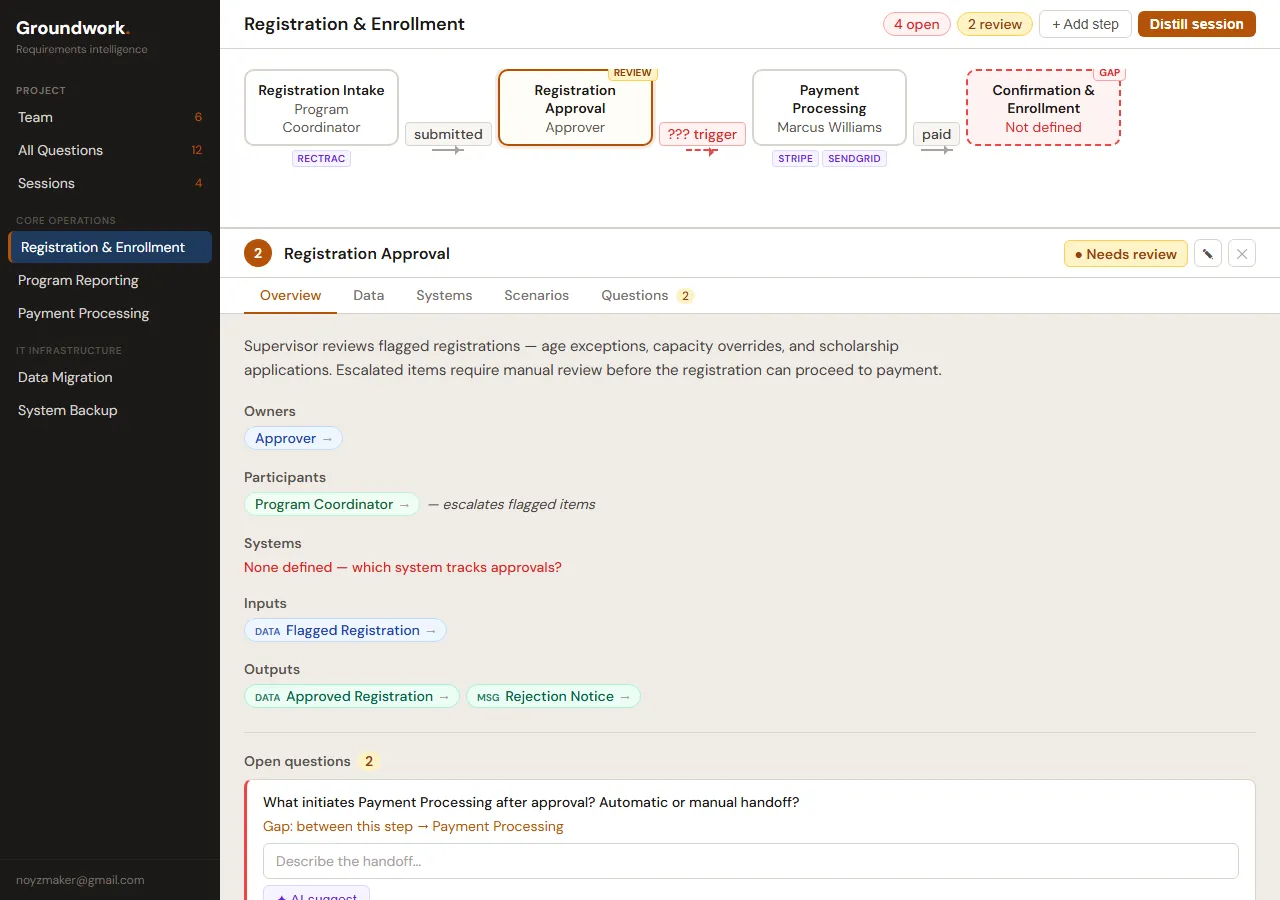The height and width of the screenshot is (900, 1280).
Task: Click the ??? trigger connector label
Action: 702,135
